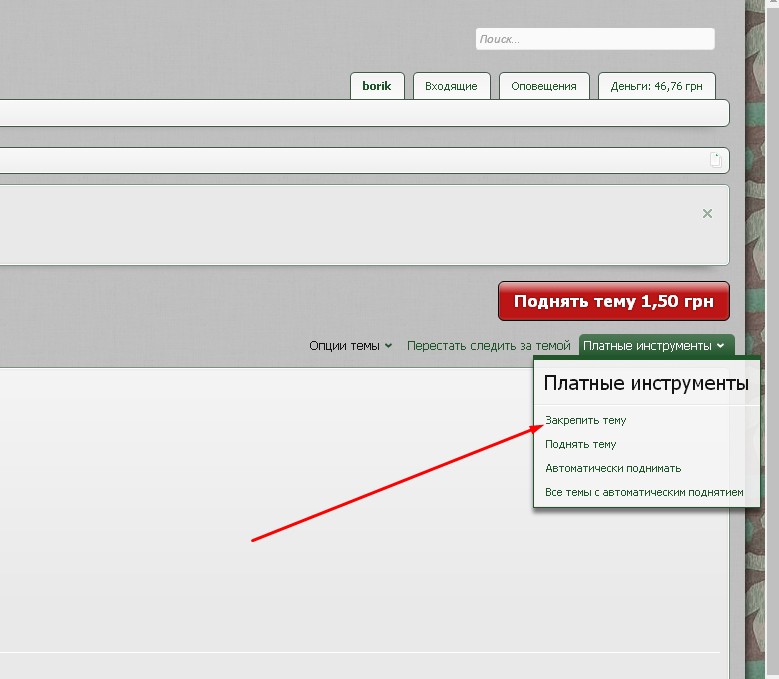Viewport: 779px width, 679px height.
Task: Click the Платные инструменты menu heading
Action: (x=646, y=383)
